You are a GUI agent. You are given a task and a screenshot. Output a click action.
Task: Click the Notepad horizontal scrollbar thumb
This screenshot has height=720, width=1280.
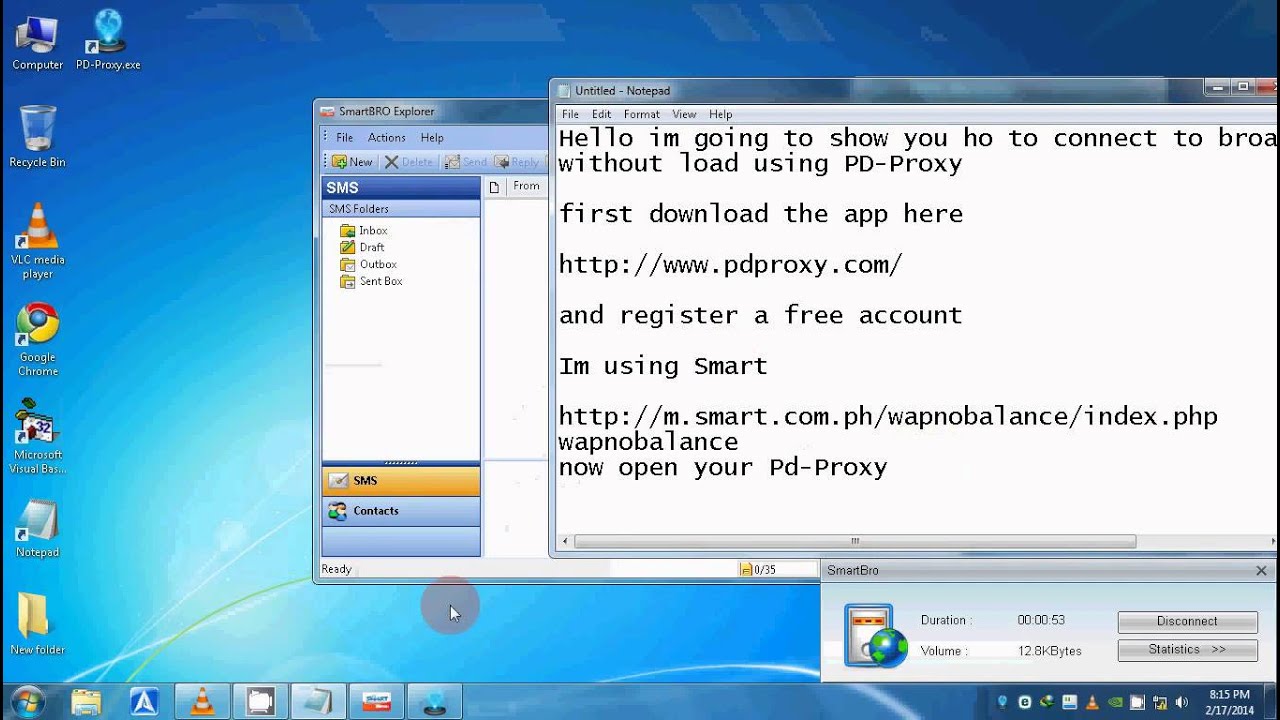point(855,541)
